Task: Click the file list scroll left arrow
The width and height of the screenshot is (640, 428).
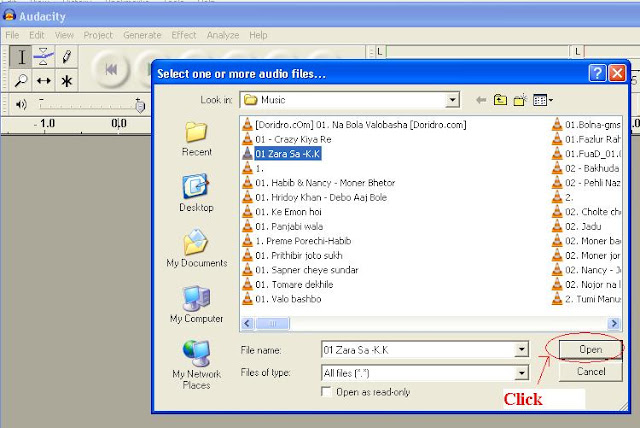Action: (x=247, y=324)
